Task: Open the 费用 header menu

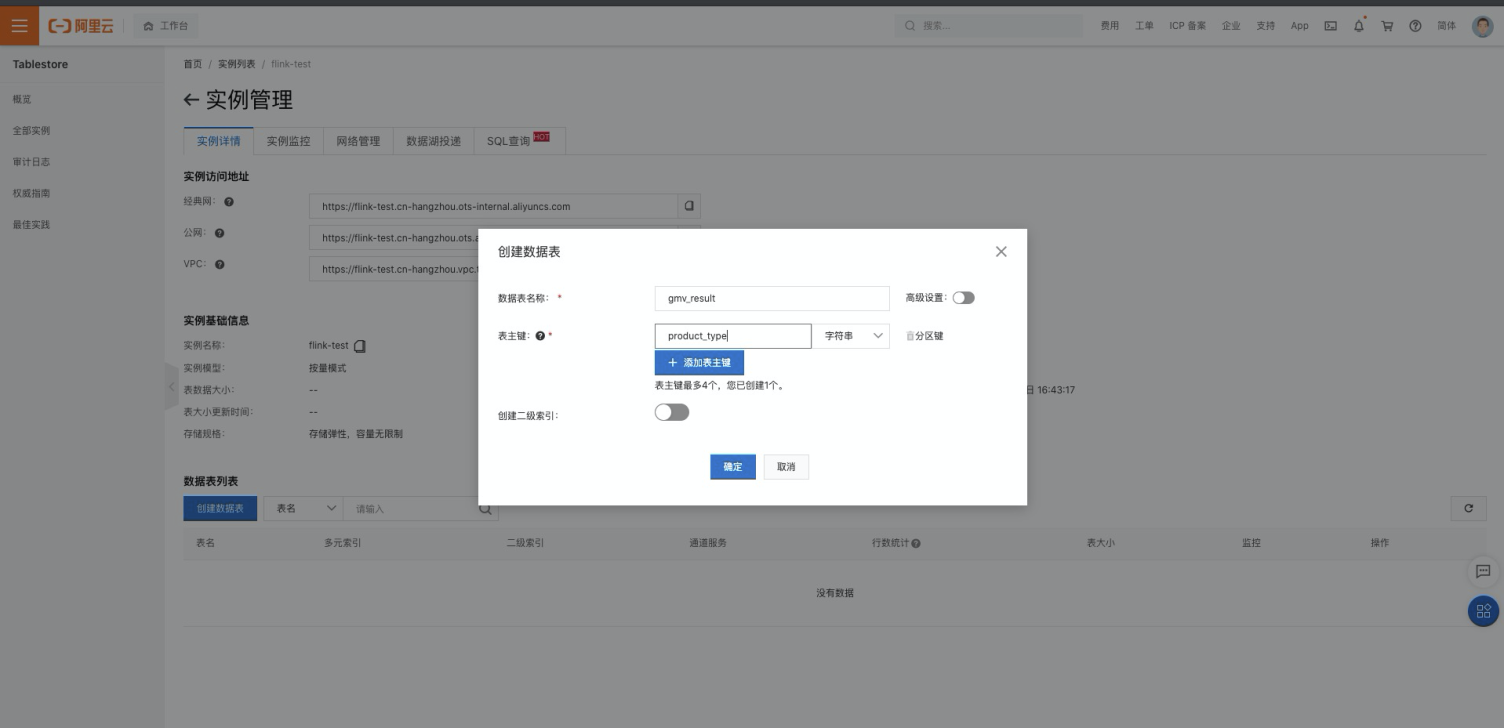Action: pyautogui.click(x=1110, y=26)
